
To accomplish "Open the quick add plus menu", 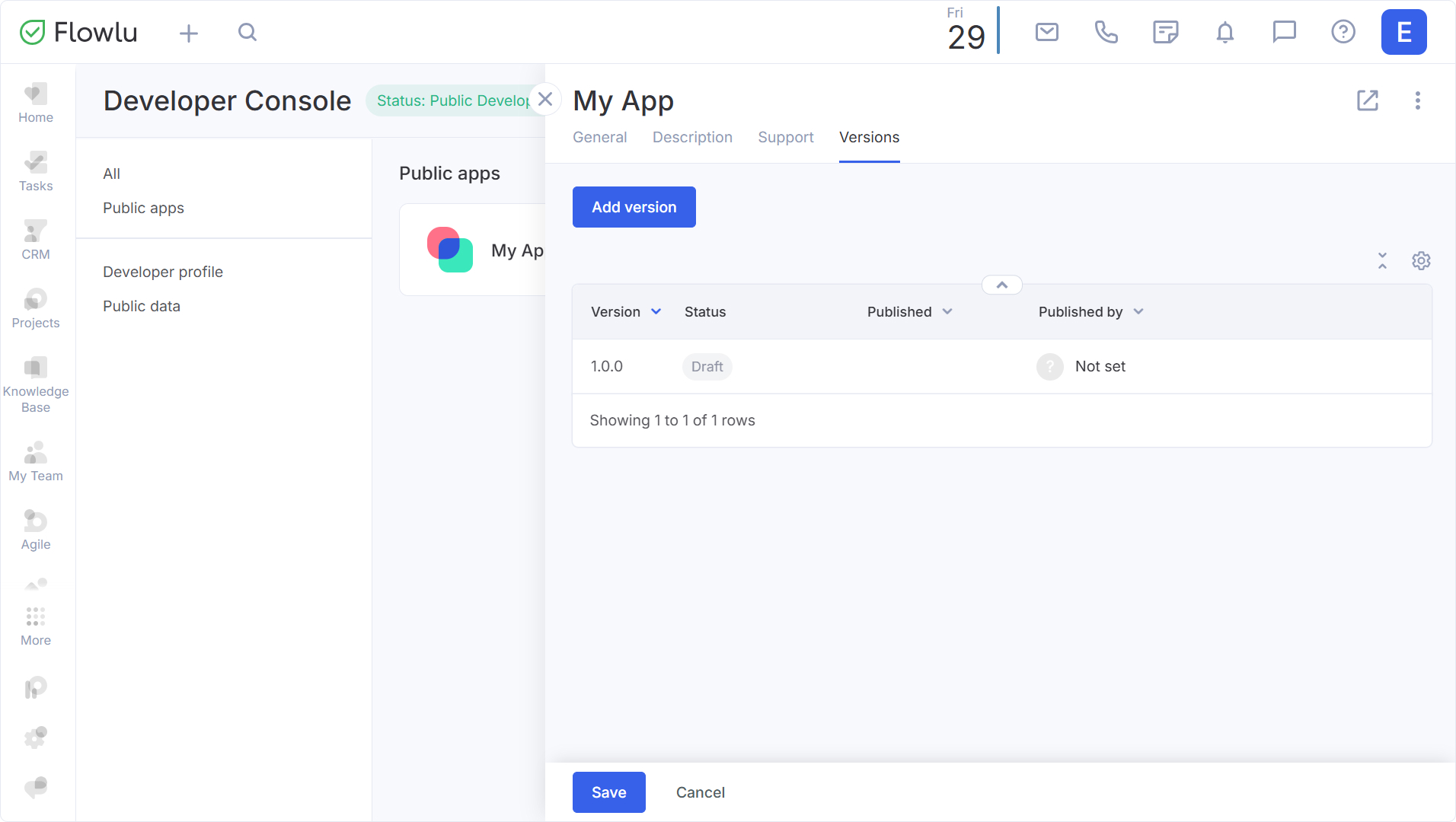I will pos(189,33).
